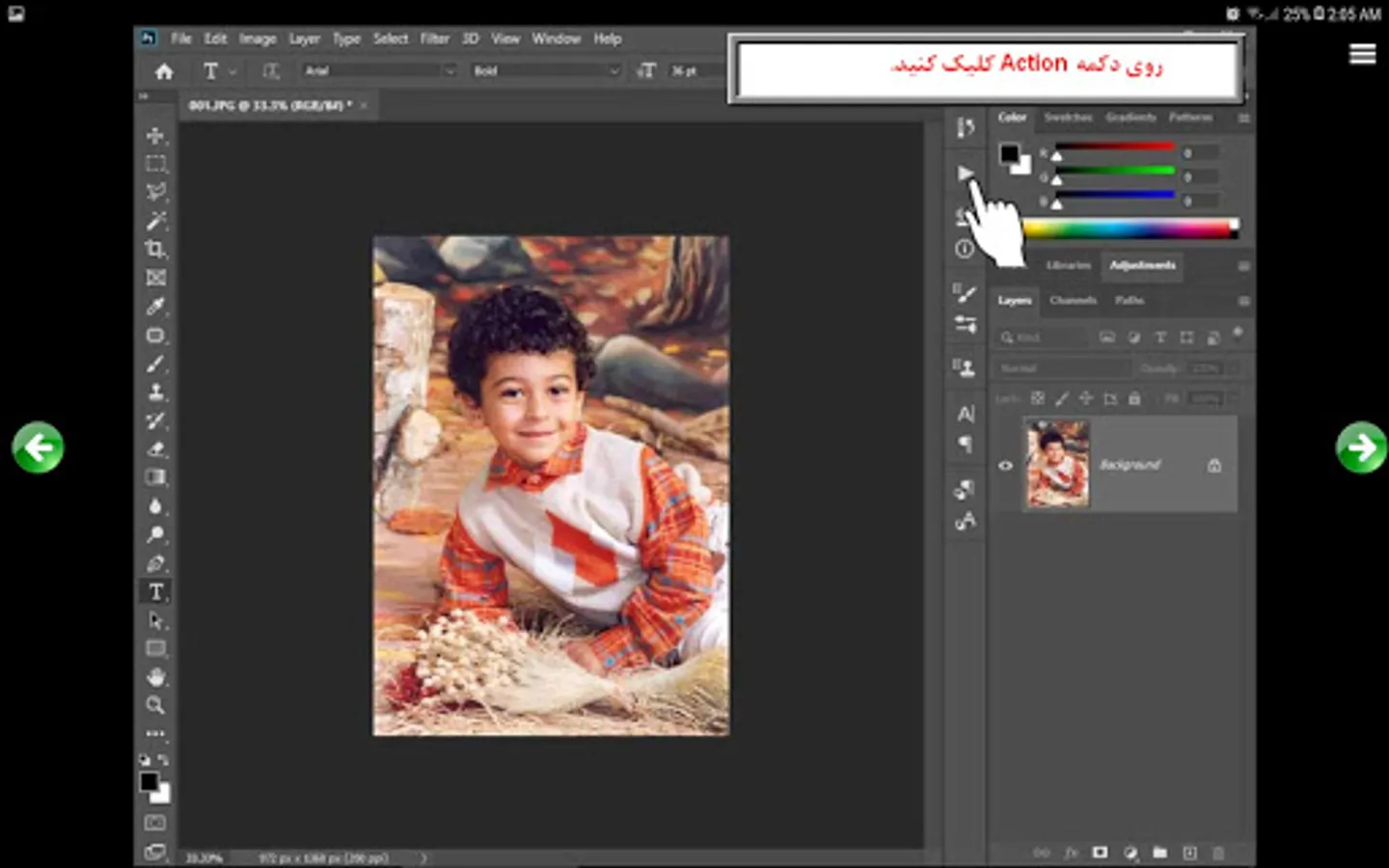Select the Hand tool
The height and width of the screenshot is (868, 1389).
(x=155, y=677)
